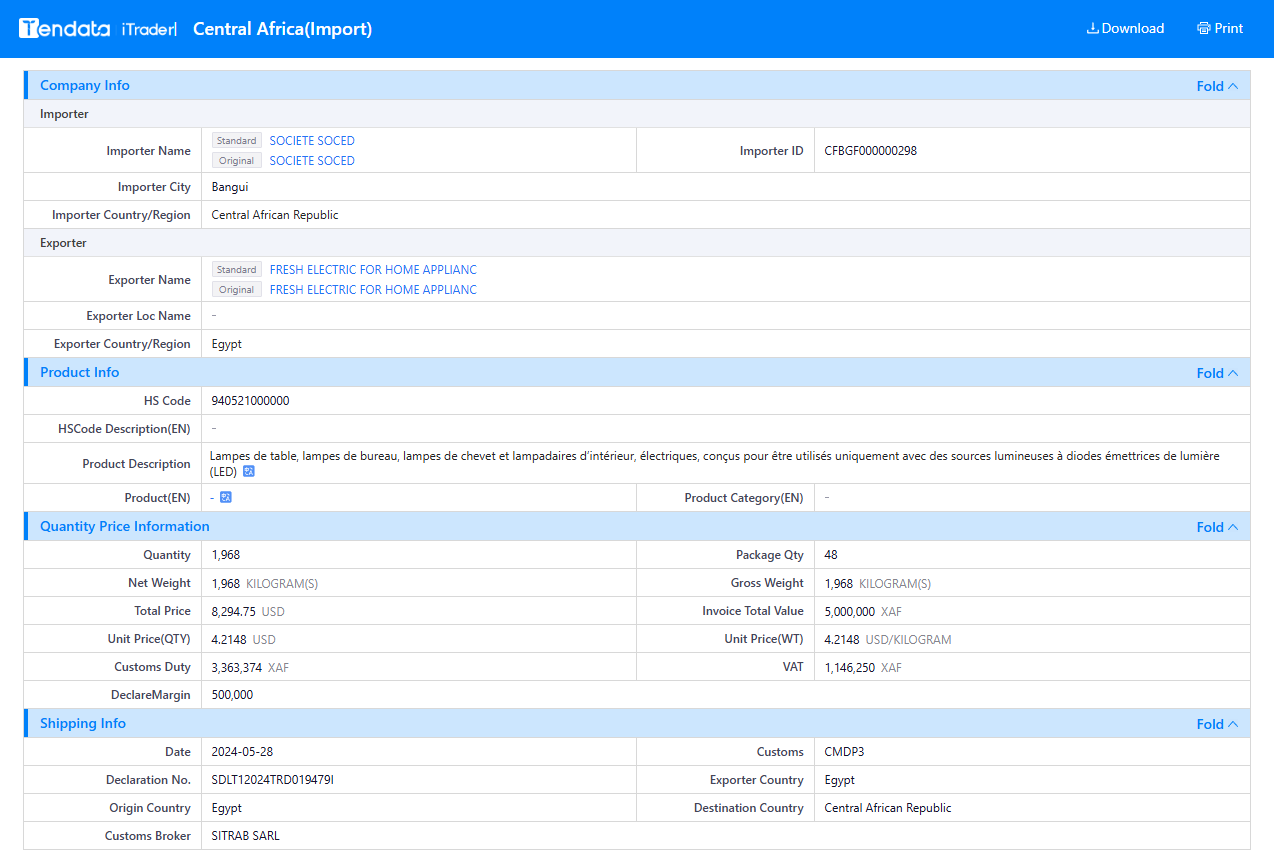Image resolution: width=1274 pixels, height=865 pixels.
Task: Click the Original tag beside exporter name
Action: (x=237, y=290)
